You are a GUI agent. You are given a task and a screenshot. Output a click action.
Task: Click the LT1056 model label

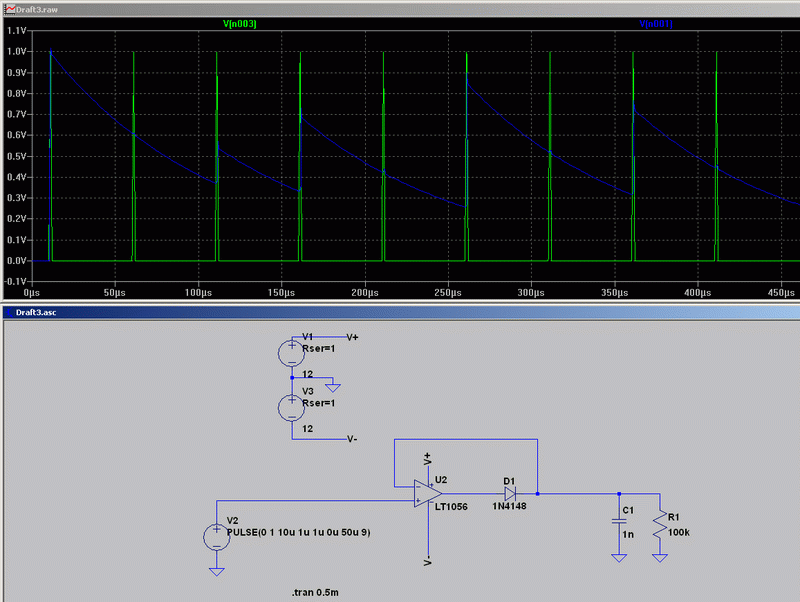pos(451,507)
